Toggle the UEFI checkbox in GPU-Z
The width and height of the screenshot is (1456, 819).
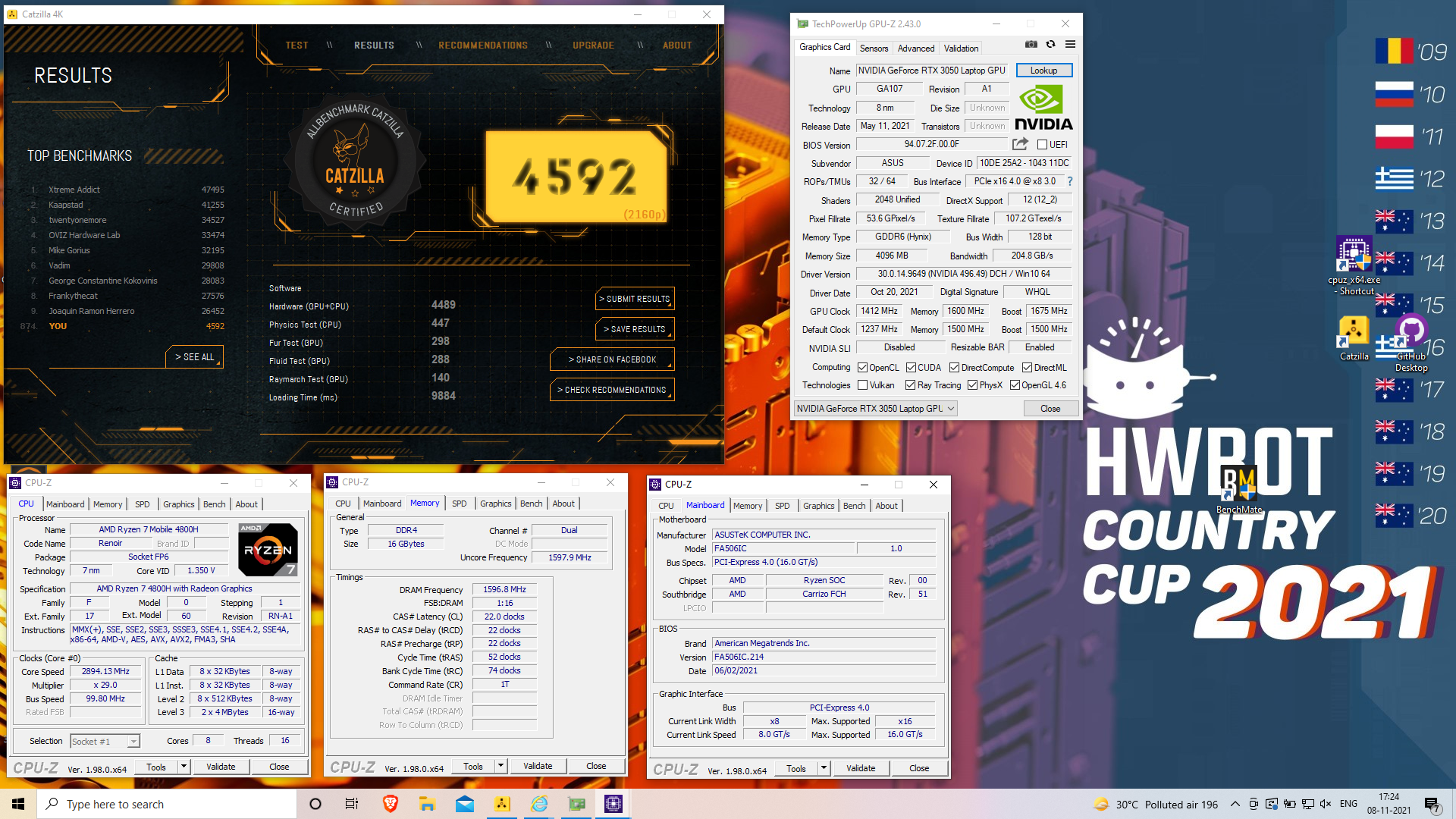1042,144
